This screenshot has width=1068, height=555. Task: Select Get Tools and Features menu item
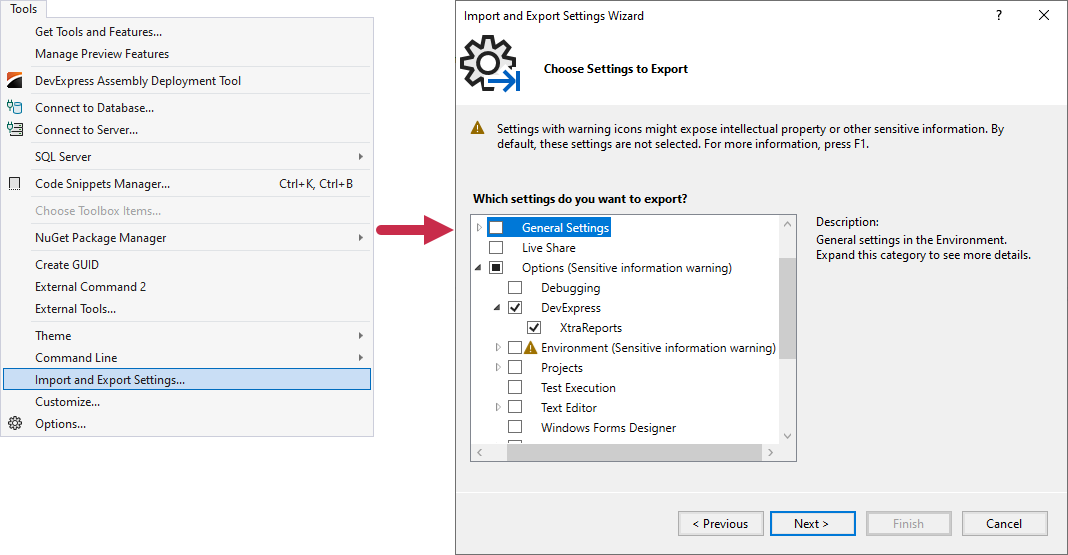187,31
